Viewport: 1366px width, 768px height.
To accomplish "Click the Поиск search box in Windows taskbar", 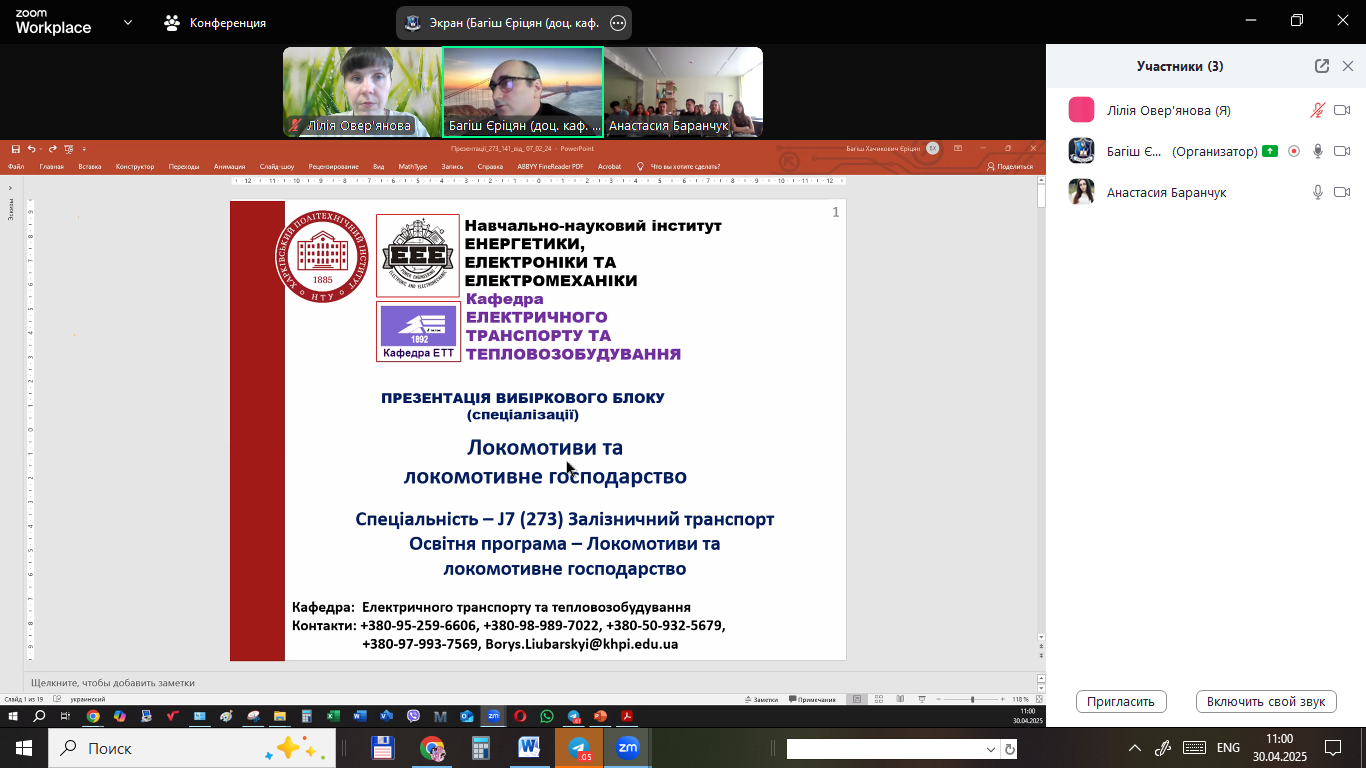I will click(x=192, y=748).
